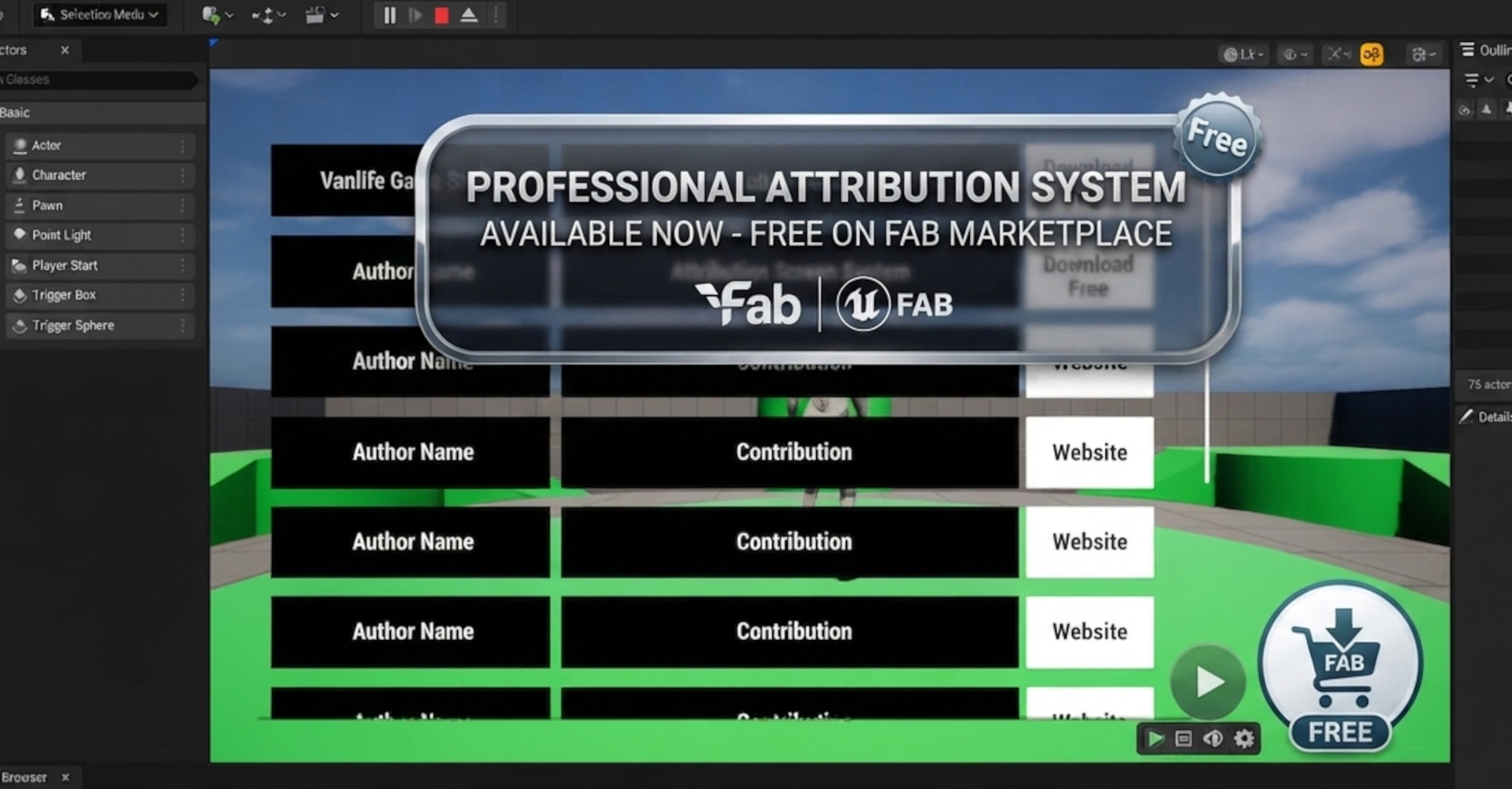Open the Selection Mode dropdown
Viewport: 1512px width, 789px height.
pyautogui.click(x=100, y=14)
